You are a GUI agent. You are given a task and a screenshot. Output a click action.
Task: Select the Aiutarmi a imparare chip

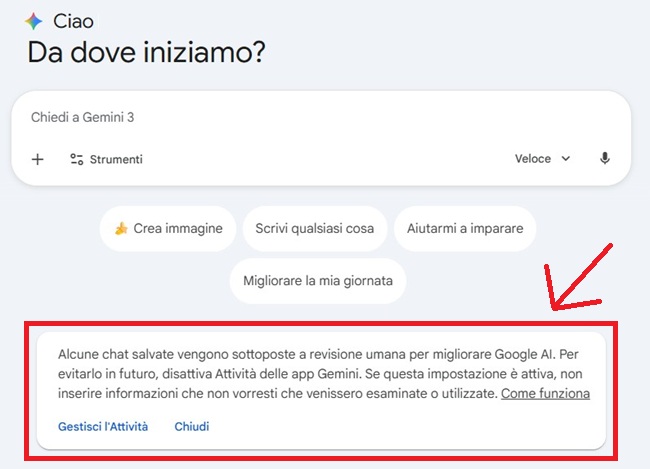[465, 228]
